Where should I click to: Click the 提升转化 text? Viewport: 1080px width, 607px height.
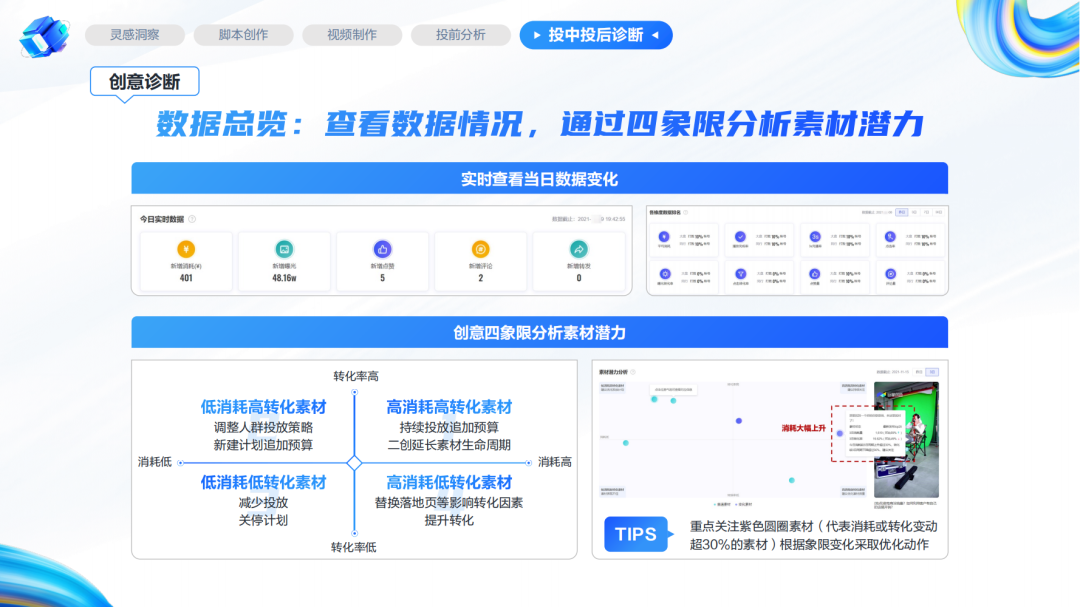(x=449, y=520)
